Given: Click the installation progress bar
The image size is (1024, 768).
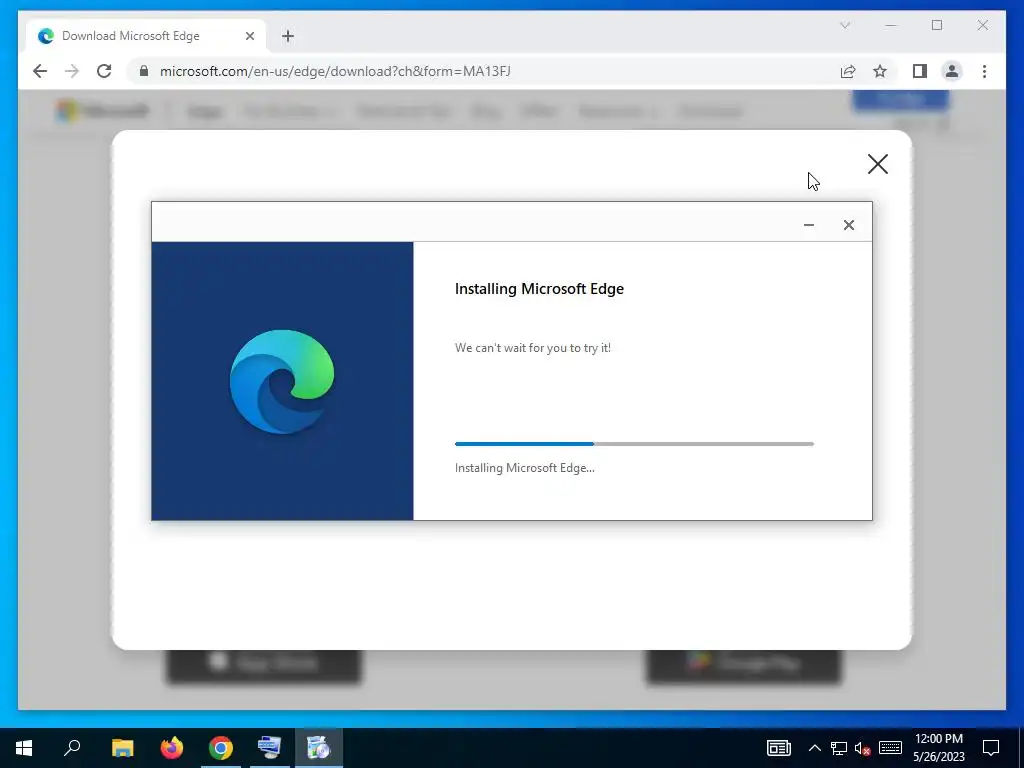Looking at the screenshot, I should point(634,443).
